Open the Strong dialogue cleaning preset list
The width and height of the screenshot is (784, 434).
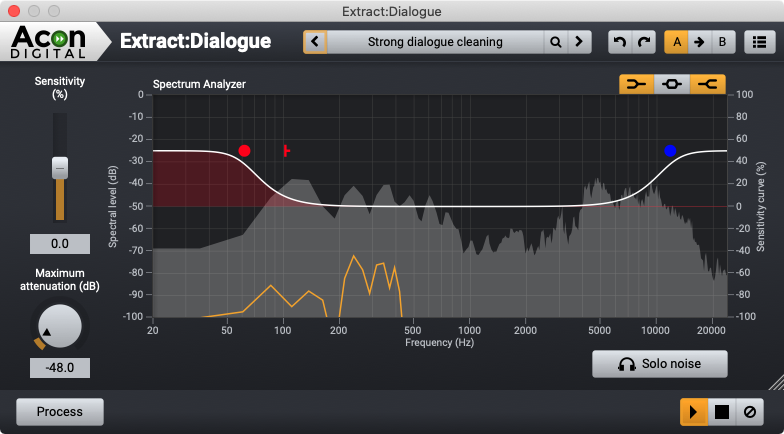click(x=435, y=42)
